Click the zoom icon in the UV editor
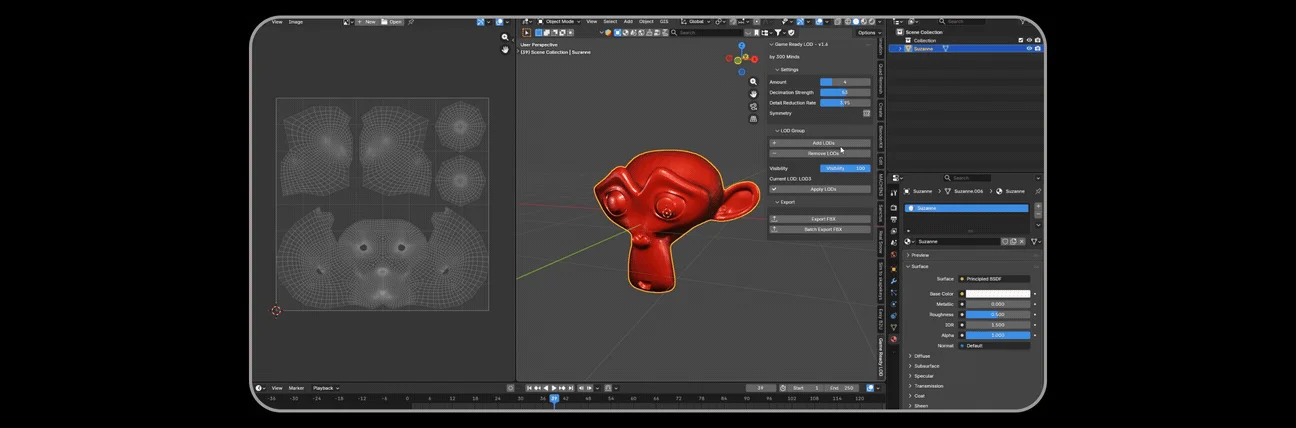1296x428 pixels. click(x=505, y=37)
